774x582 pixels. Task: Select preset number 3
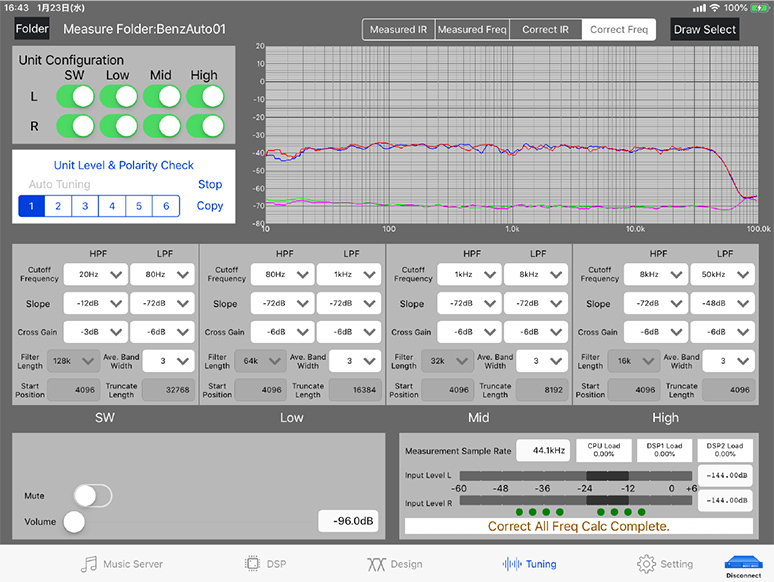pos(85,207)
